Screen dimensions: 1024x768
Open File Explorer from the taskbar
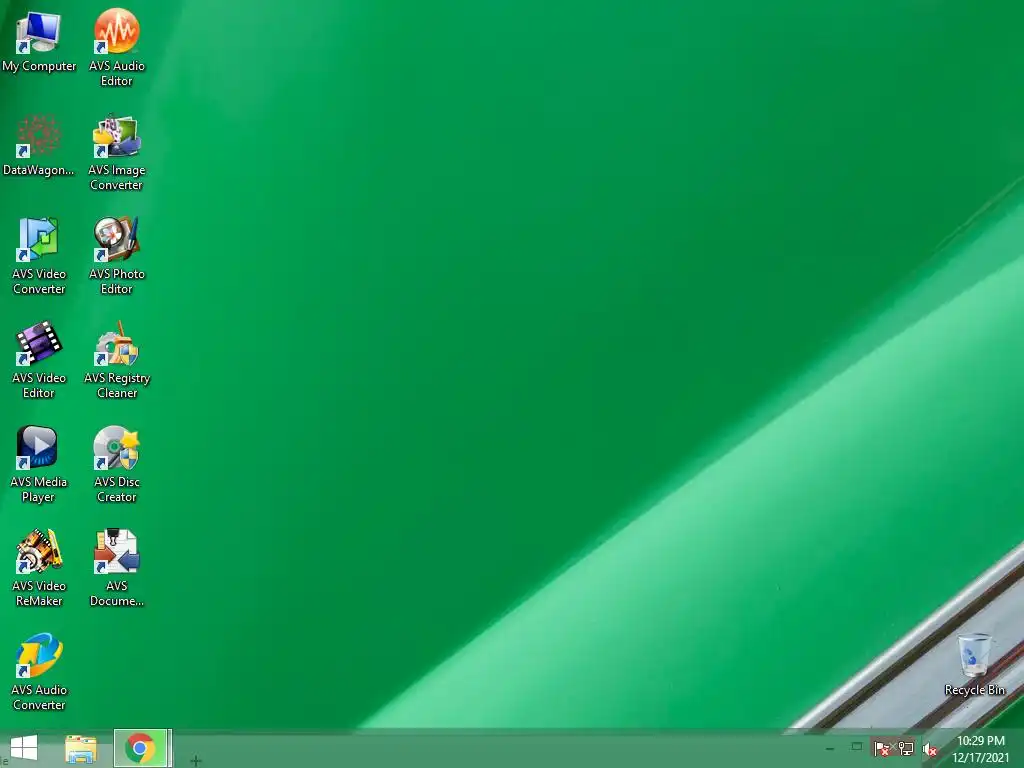coord(81,748)
